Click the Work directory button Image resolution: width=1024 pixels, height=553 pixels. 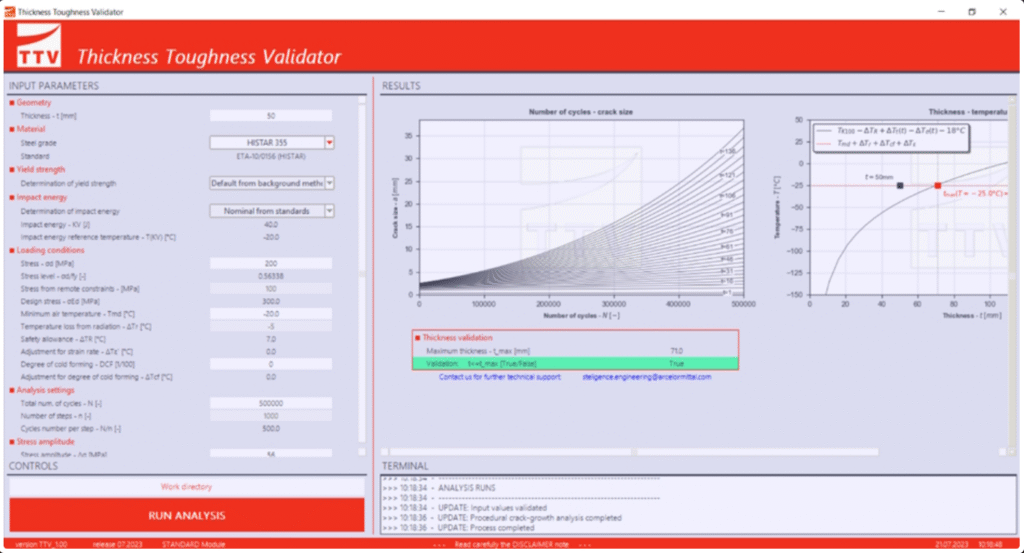[x=186, y=487]
